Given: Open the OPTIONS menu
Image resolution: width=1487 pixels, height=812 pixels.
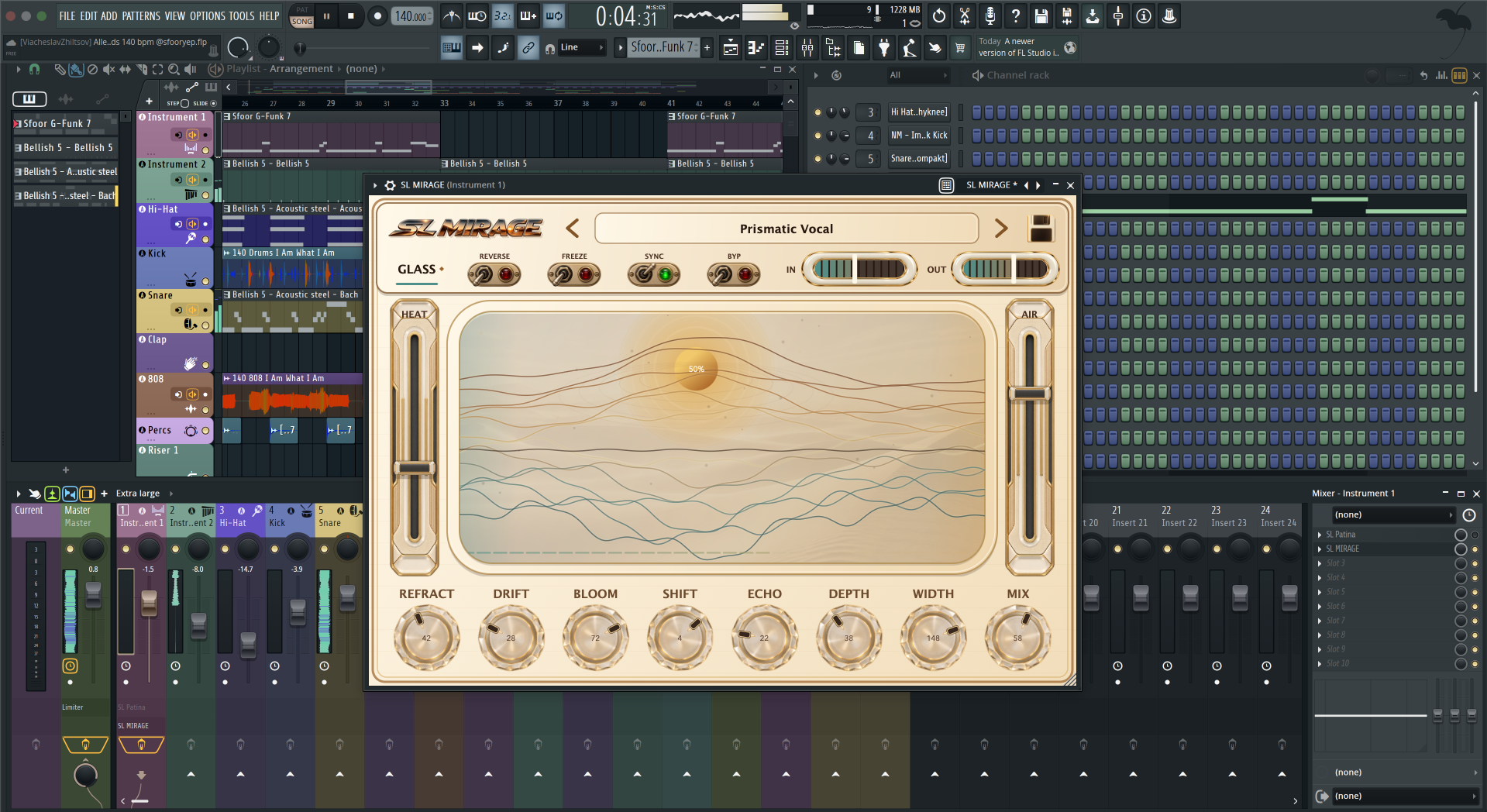Looking at the screenshot, I should pyautogui.click(x=208, y=15).
